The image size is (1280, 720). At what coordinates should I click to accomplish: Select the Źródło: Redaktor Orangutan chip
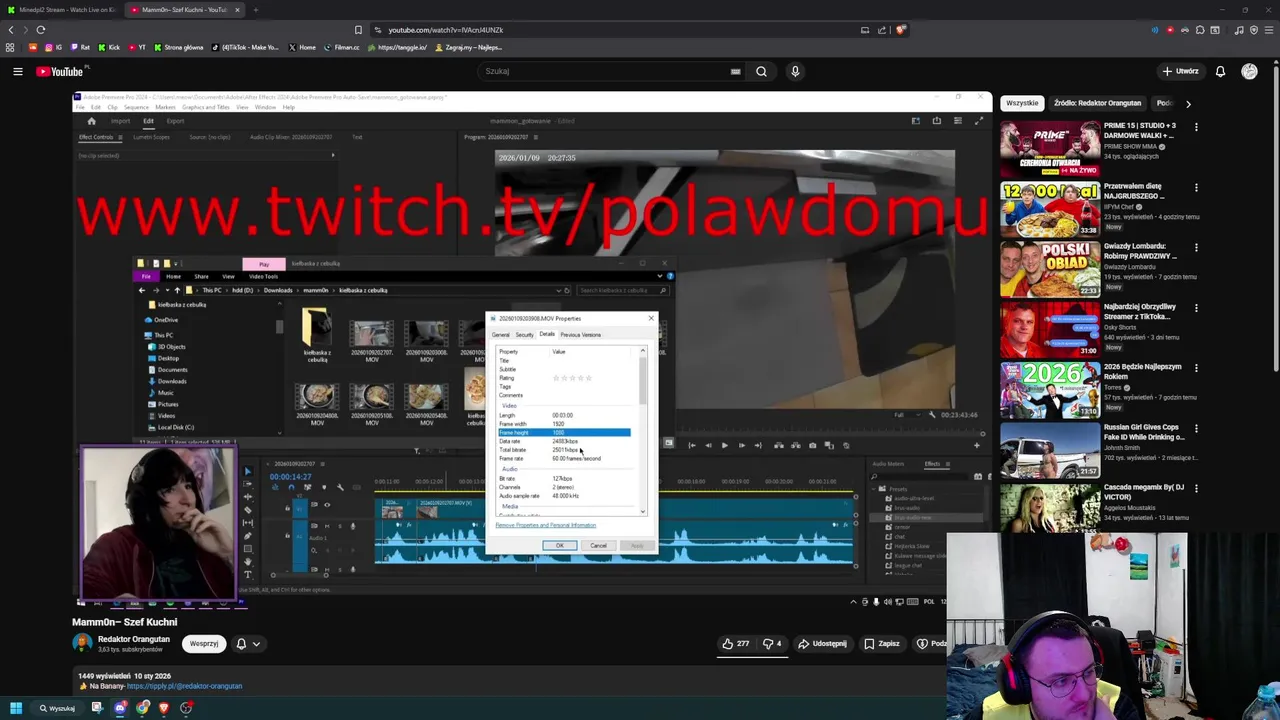[1097, 103]
